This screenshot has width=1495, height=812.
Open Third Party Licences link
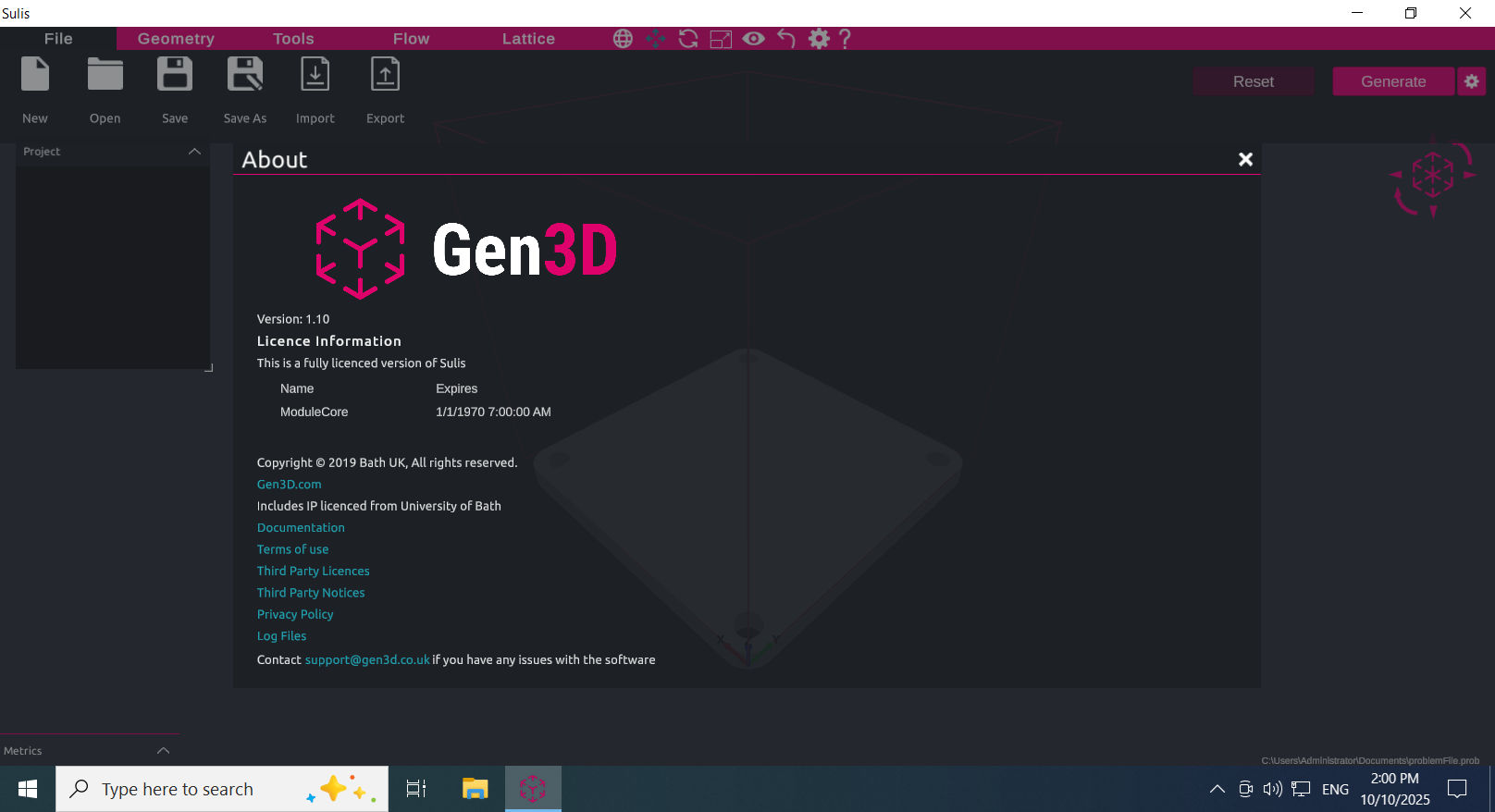point(314,572)
